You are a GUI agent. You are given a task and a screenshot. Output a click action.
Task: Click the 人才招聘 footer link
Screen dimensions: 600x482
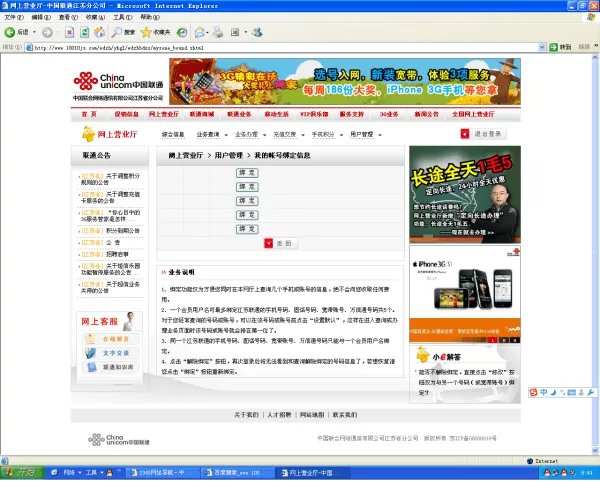tap(279, 415)
